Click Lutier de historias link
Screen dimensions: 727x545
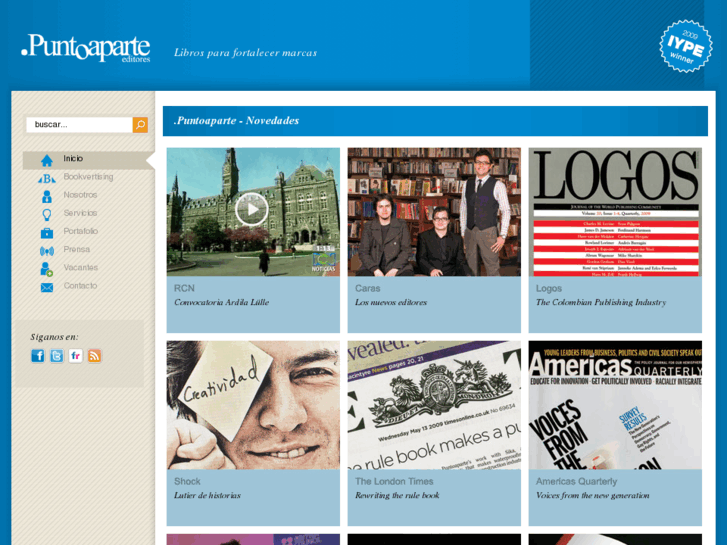click(207, 495)
